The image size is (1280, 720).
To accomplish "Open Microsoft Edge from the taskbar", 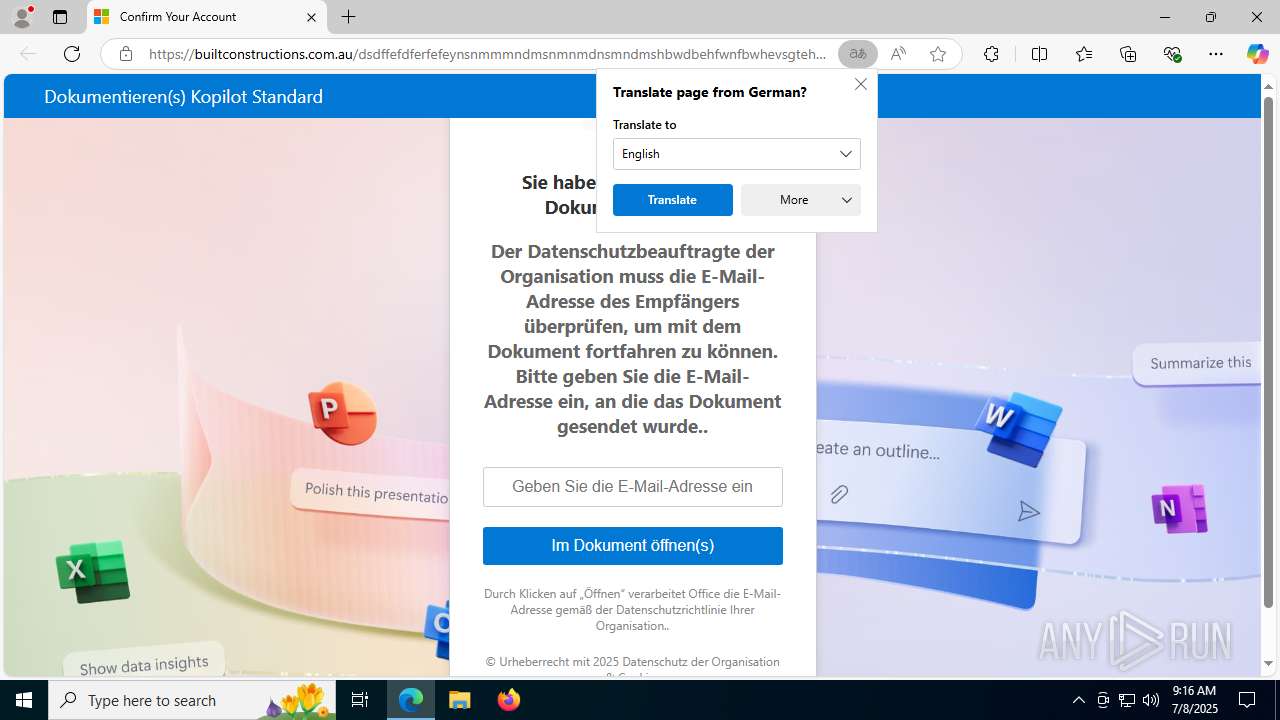I will (x=411, y=700).
